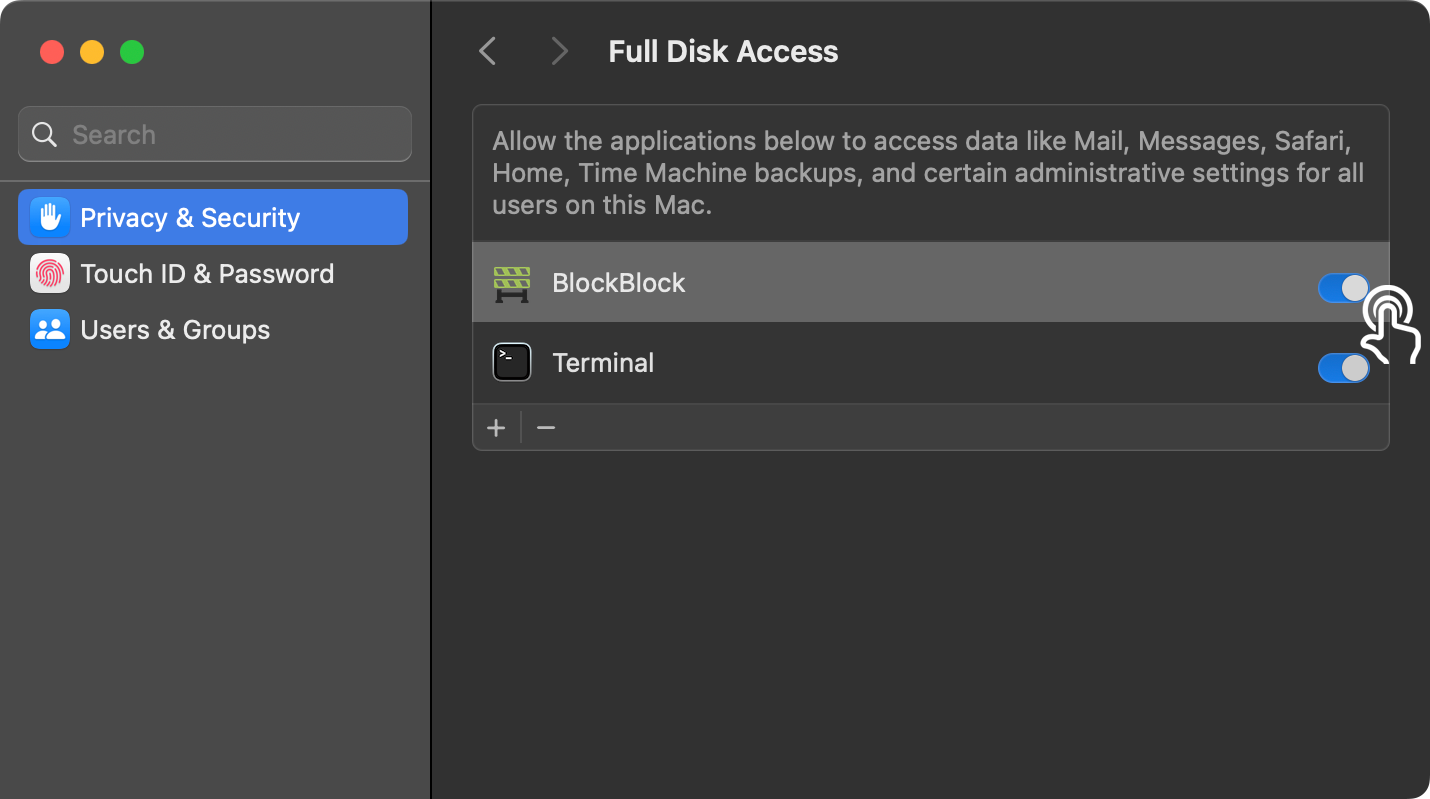This screenshot has width=1430, height=799.
Task: Open Touch ID & Password settings
Action: [x=213, y=273]
